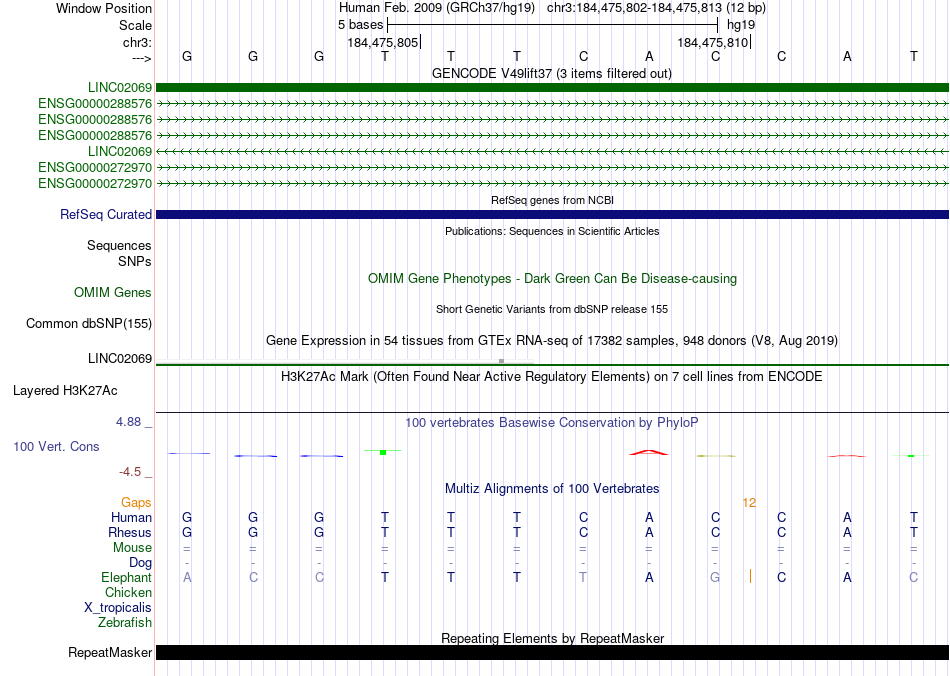Click the SNPs track label
This screenshot has height=676, width=950.
135,261
